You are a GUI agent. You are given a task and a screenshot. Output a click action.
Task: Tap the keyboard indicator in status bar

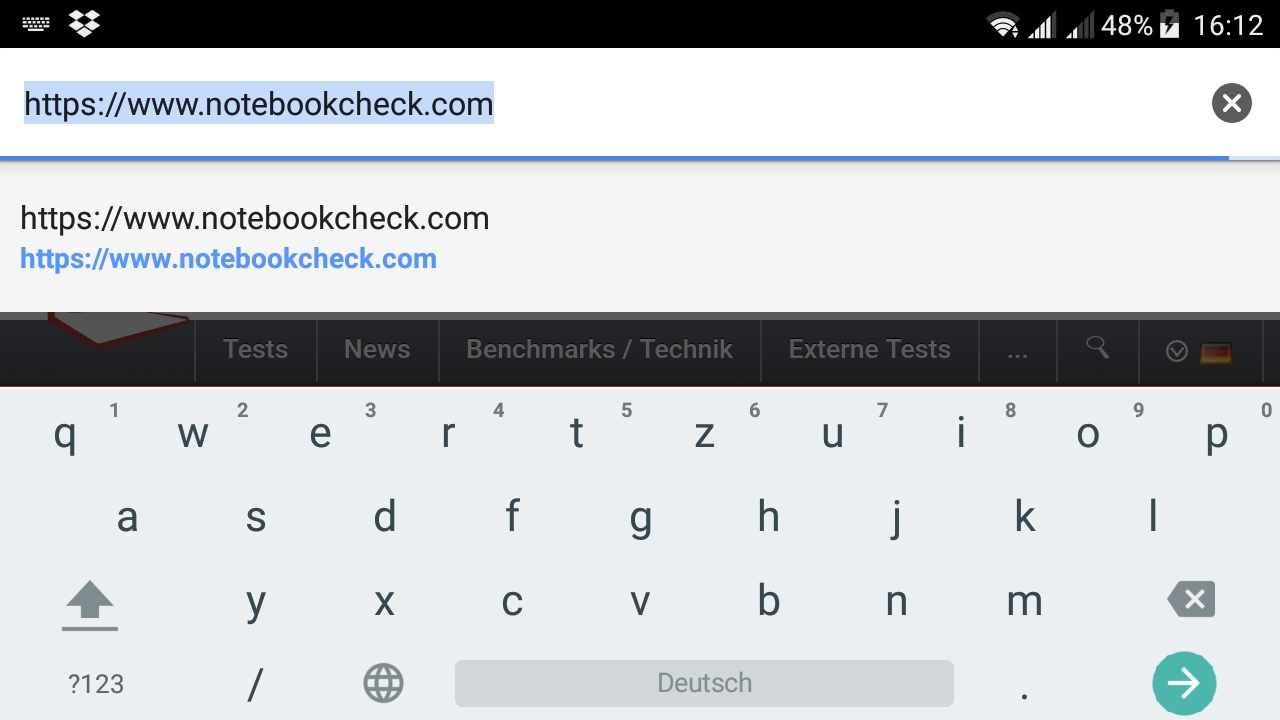(36, 23)
